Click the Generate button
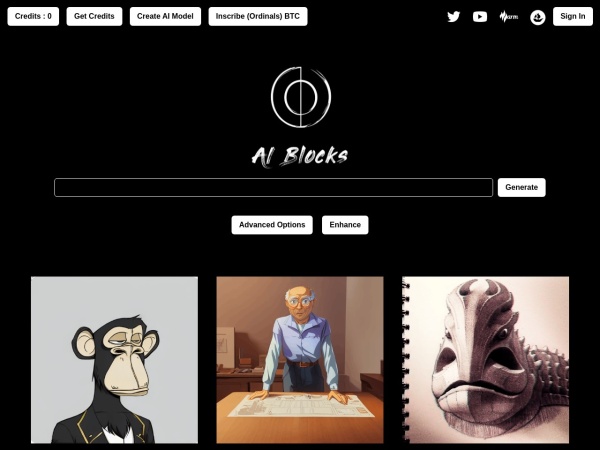 coord(522,188)
